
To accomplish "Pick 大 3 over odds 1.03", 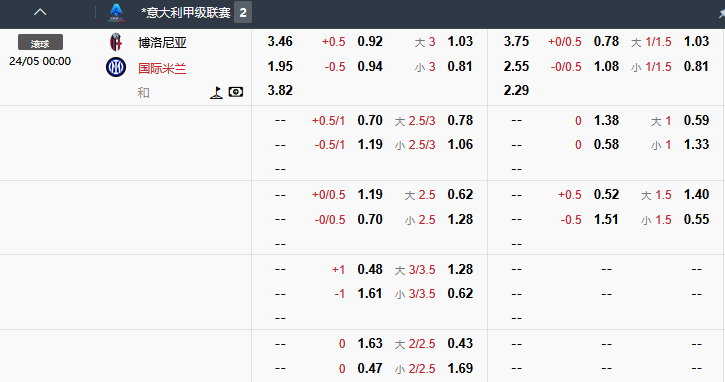I will click(x=460, y=42).
